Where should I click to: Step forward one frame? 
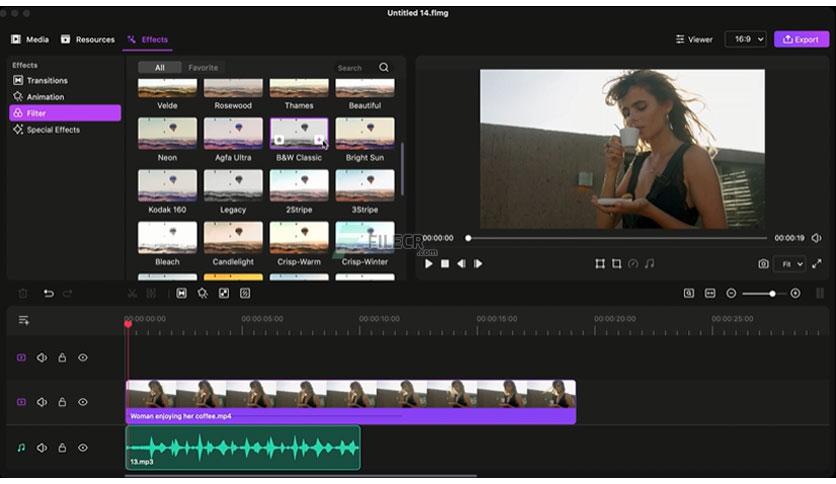point(478,264)
